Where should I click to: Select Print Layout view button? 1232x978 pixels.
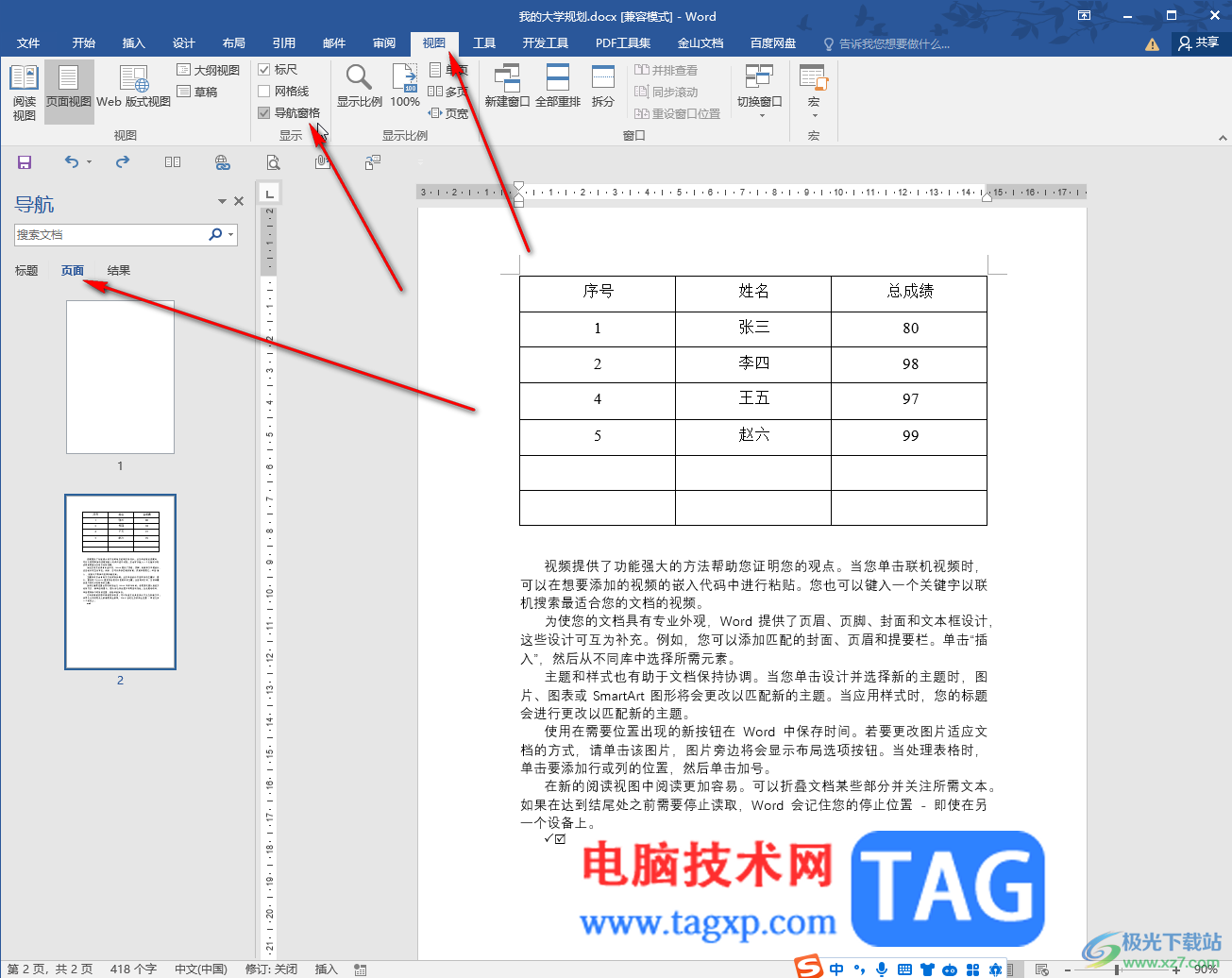pyautogui.click(x=69, y=93)
